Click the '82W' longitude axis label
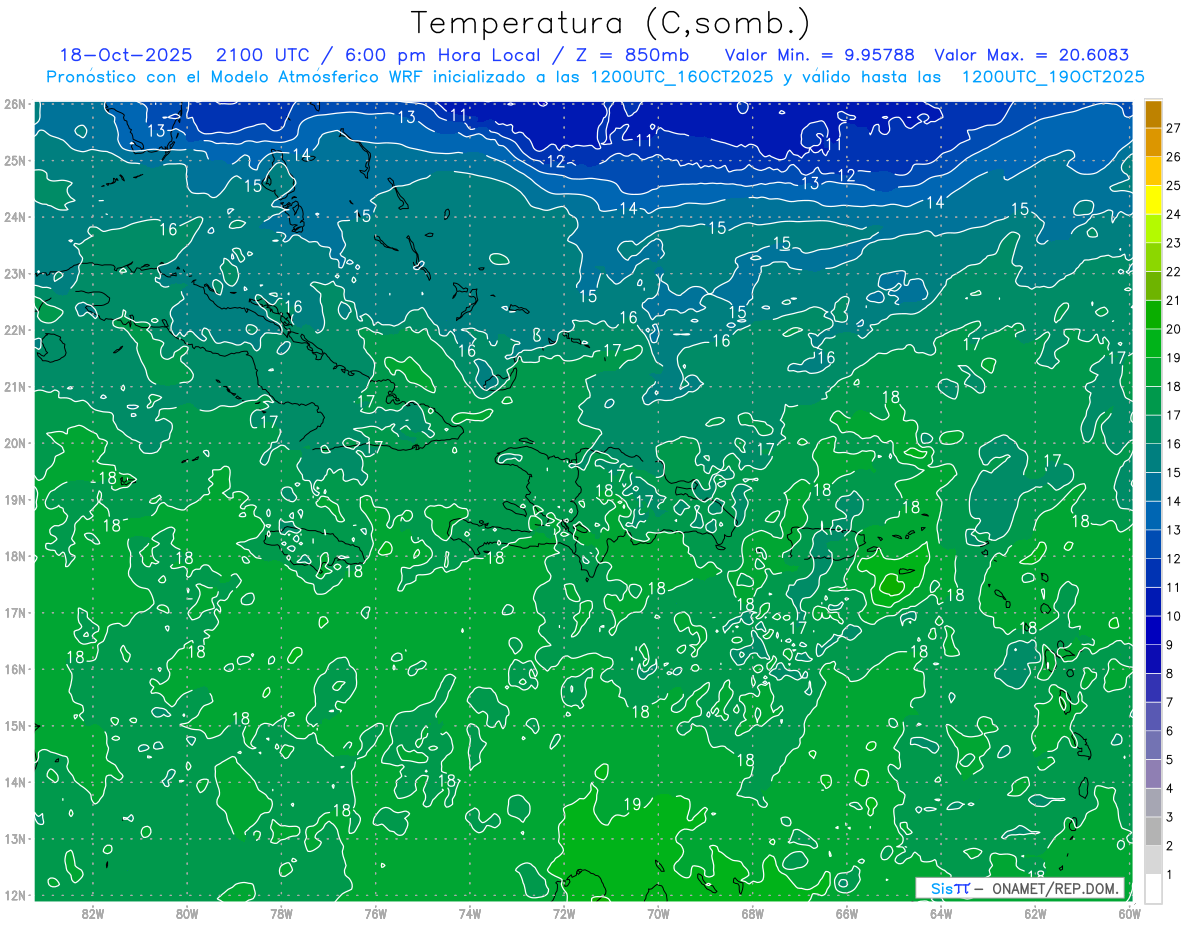This screenshot has width=1200, height=927. (x=93, y=913)
